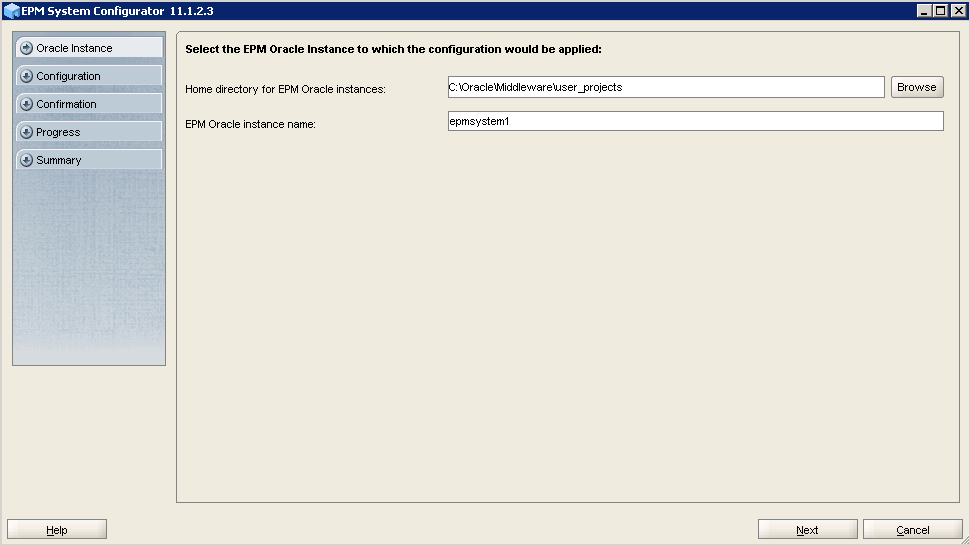Close the EPM System Configurator window
This screenshot has height=546, width=970.
[957, 11]
